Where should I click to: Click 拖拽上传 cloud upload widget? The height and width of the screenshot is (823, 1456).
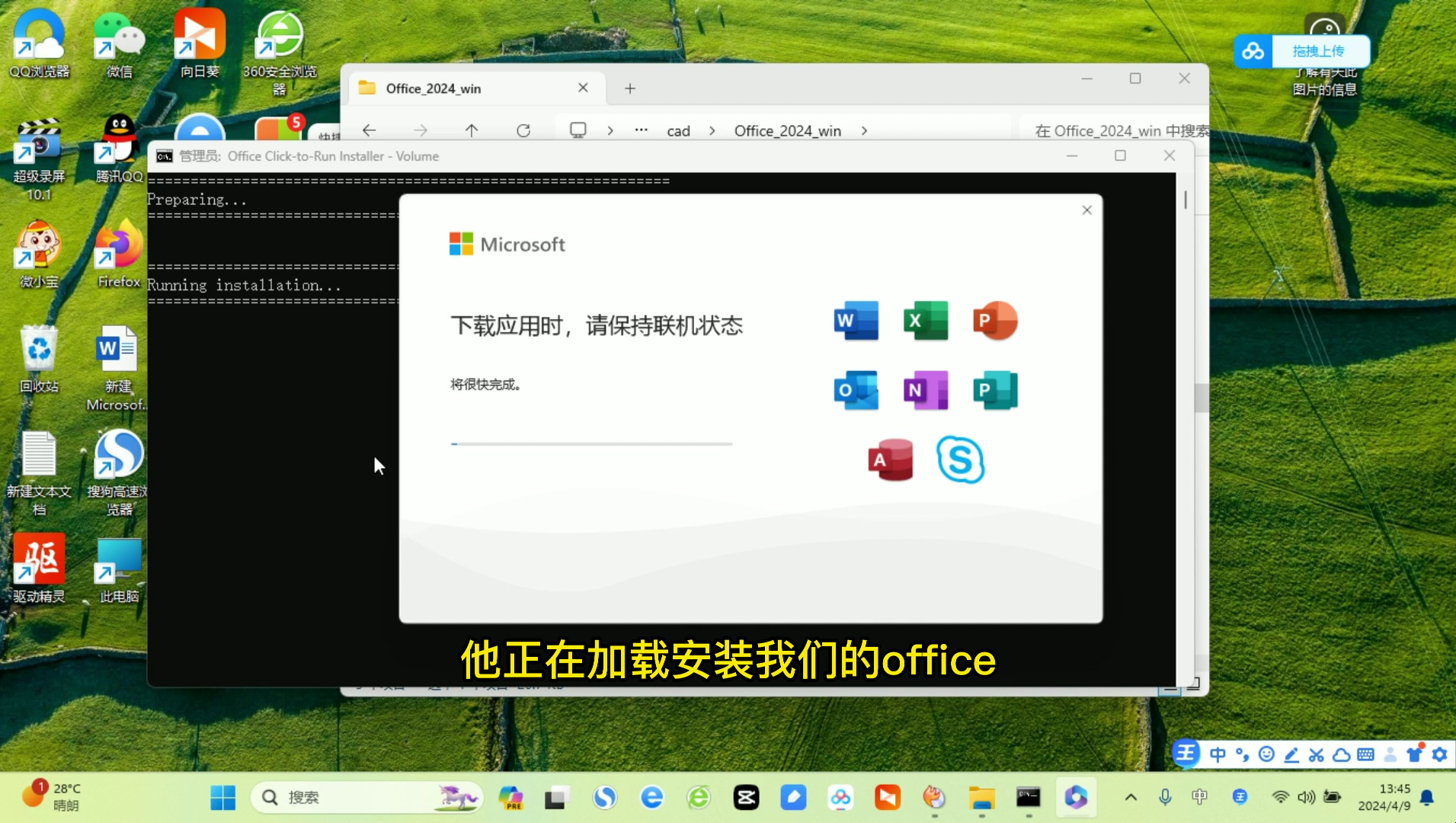(1302, 51)
